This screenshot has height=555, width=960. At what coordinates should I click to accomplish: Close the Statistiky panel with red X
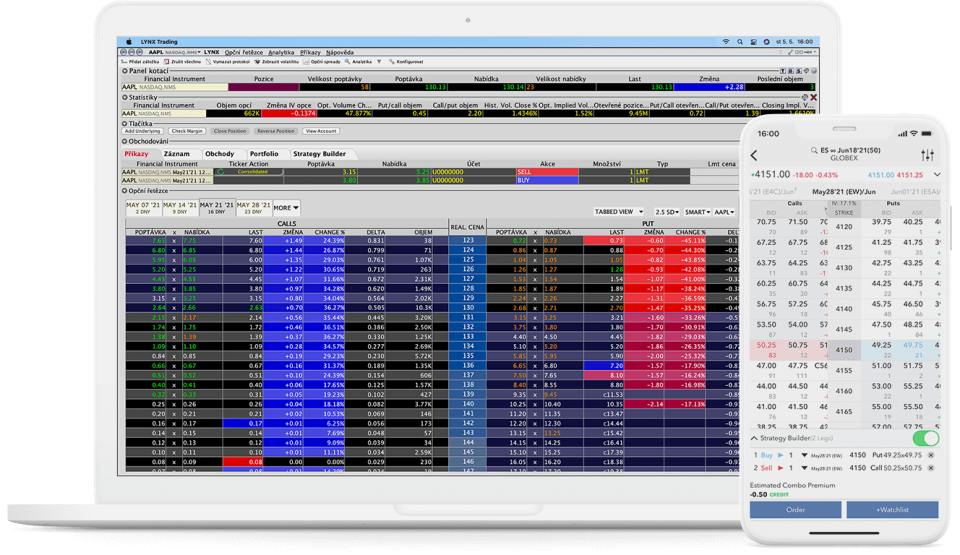[814, 97]
